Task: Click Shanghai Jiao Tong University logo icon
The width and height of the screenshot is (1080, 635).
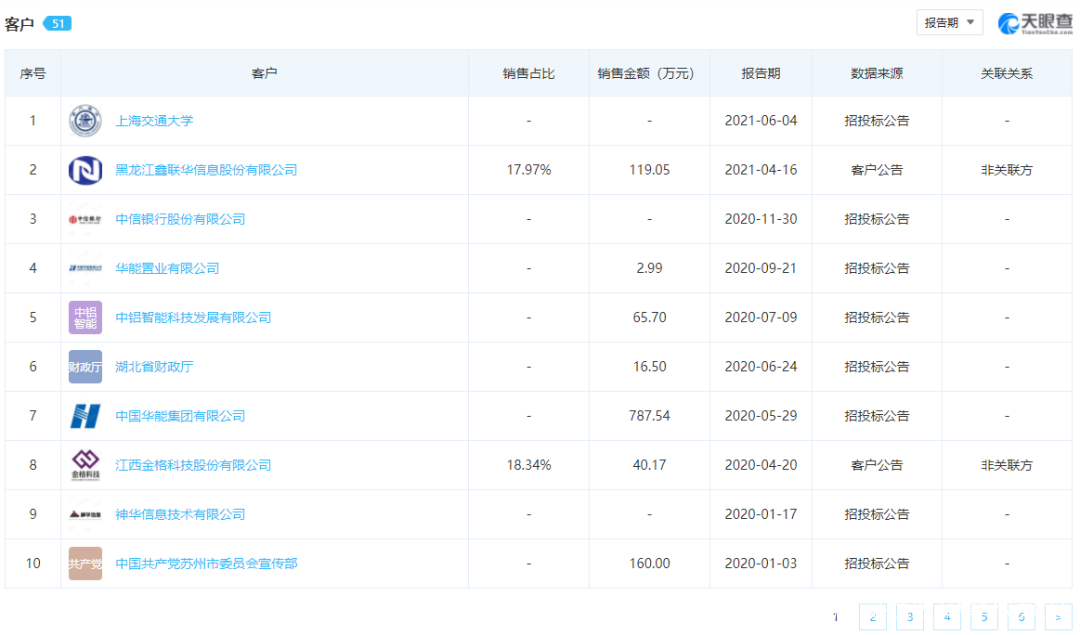Action: 85,121
